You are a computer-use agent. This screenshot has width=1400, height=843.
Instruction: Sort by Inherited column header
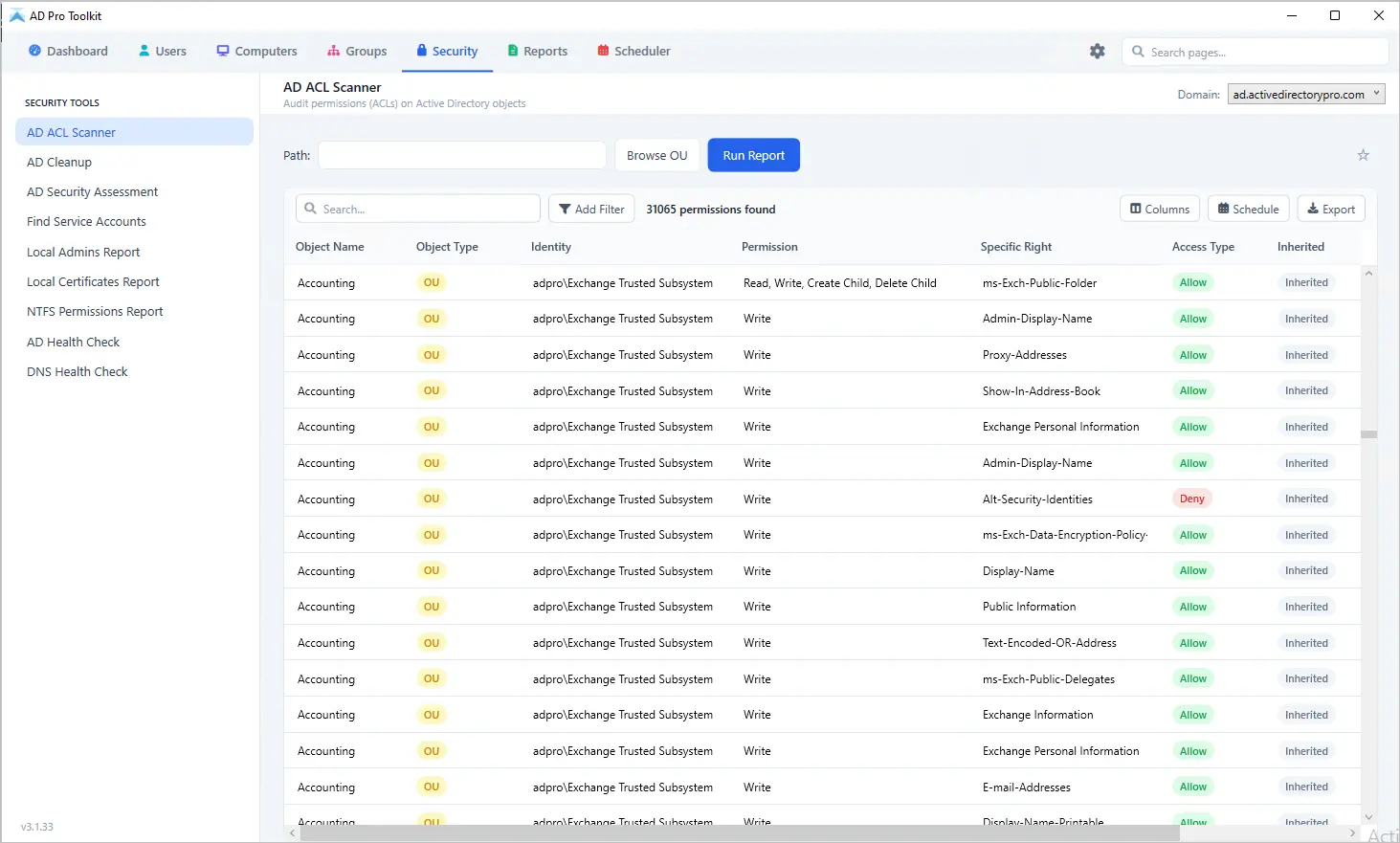pos(1300,246)
